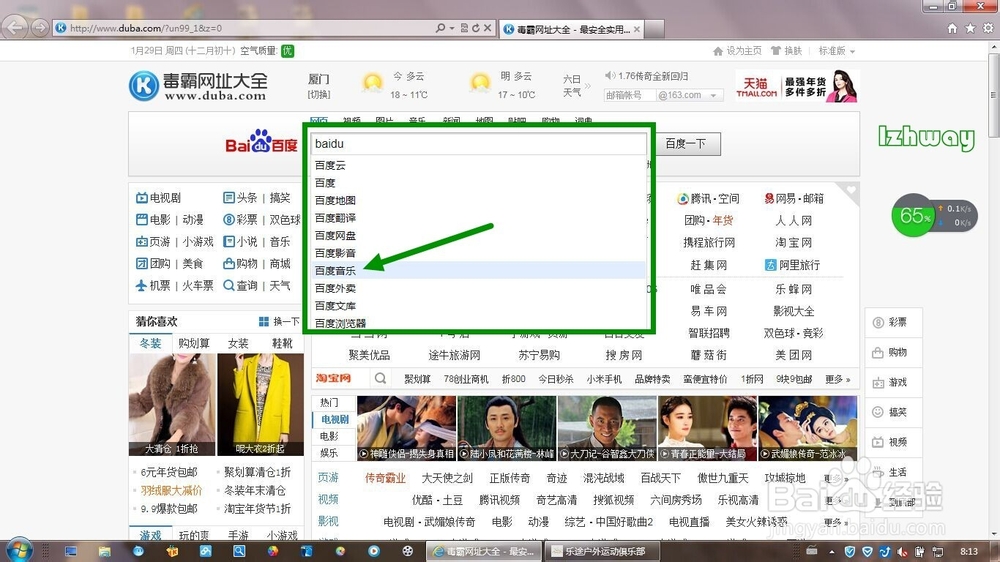Click the taskbar volume icon
This screenshot has height=562, width=1000.
pyautogui.click(x=902, y=551)
